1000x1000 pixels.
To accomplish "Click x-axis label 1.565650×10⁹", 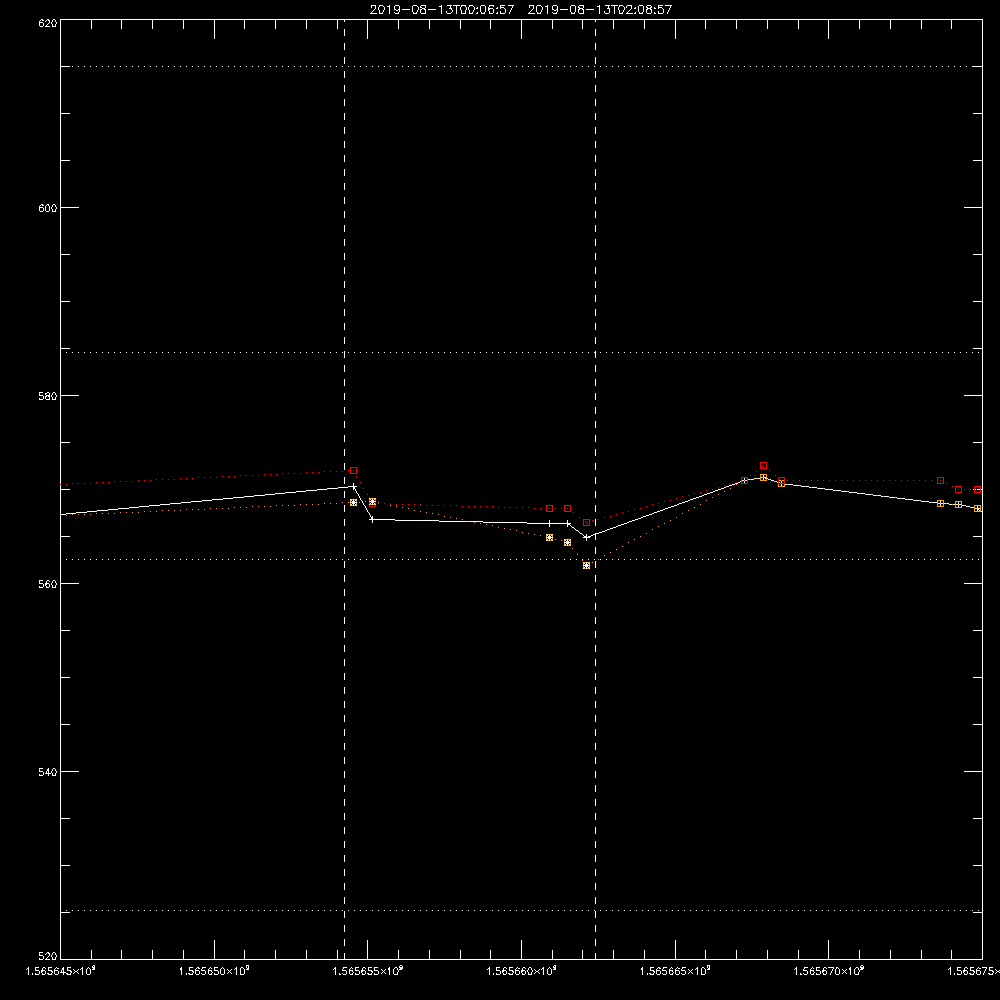I will (214, 971).
